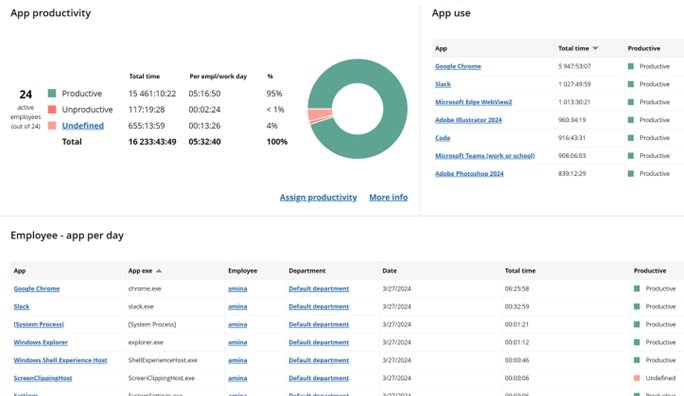The image size is (684, 396).
Task: Sort App use by Total time arrow
Action: tap(595, 48)
